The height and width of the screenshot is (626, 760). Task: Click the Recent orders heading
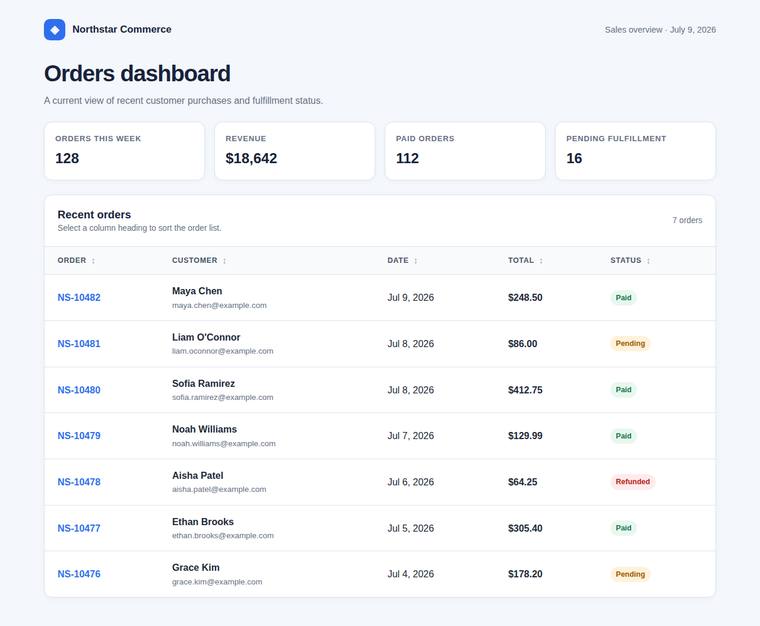94,215
